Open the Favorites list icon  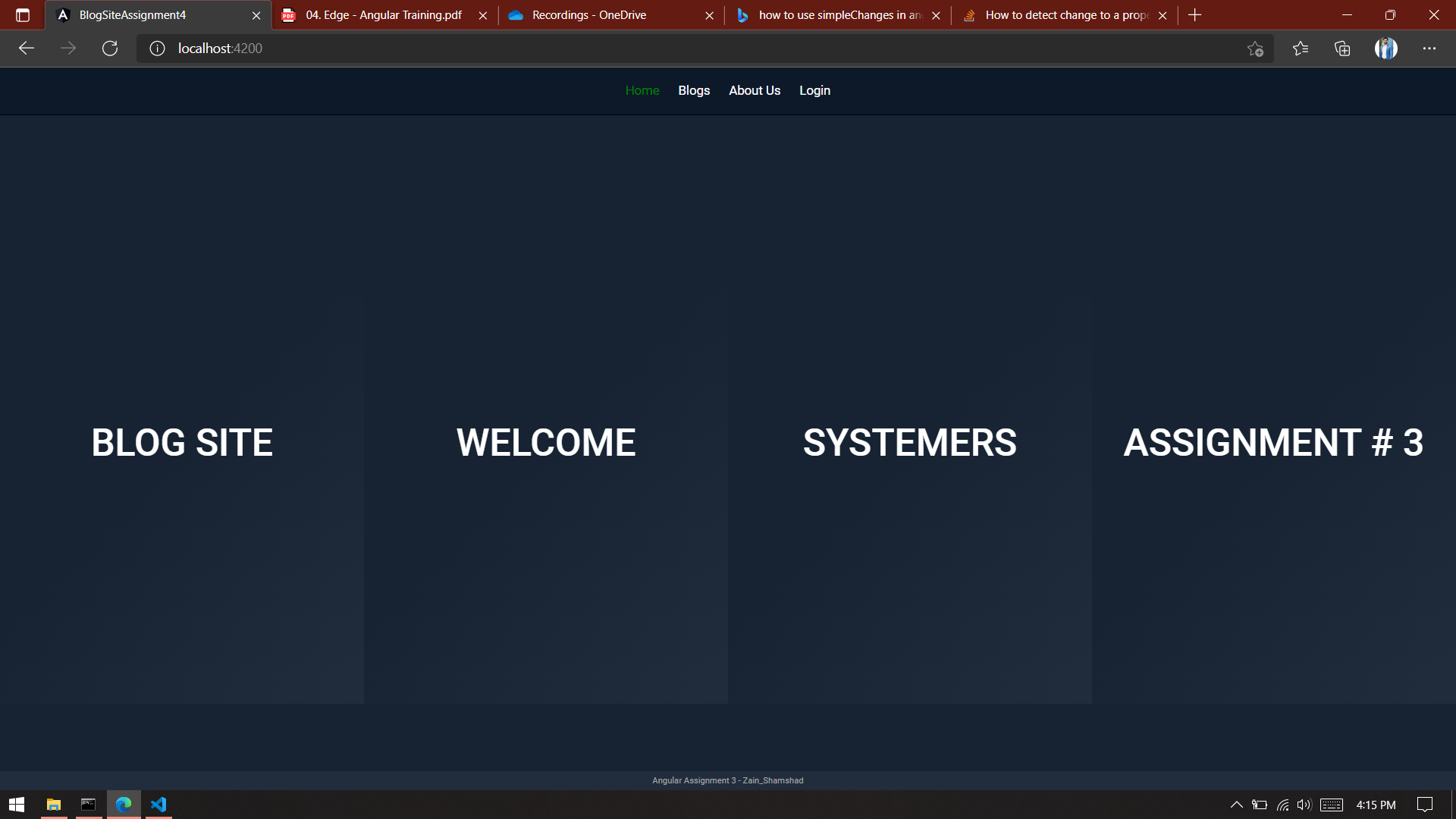(1301, 48)
